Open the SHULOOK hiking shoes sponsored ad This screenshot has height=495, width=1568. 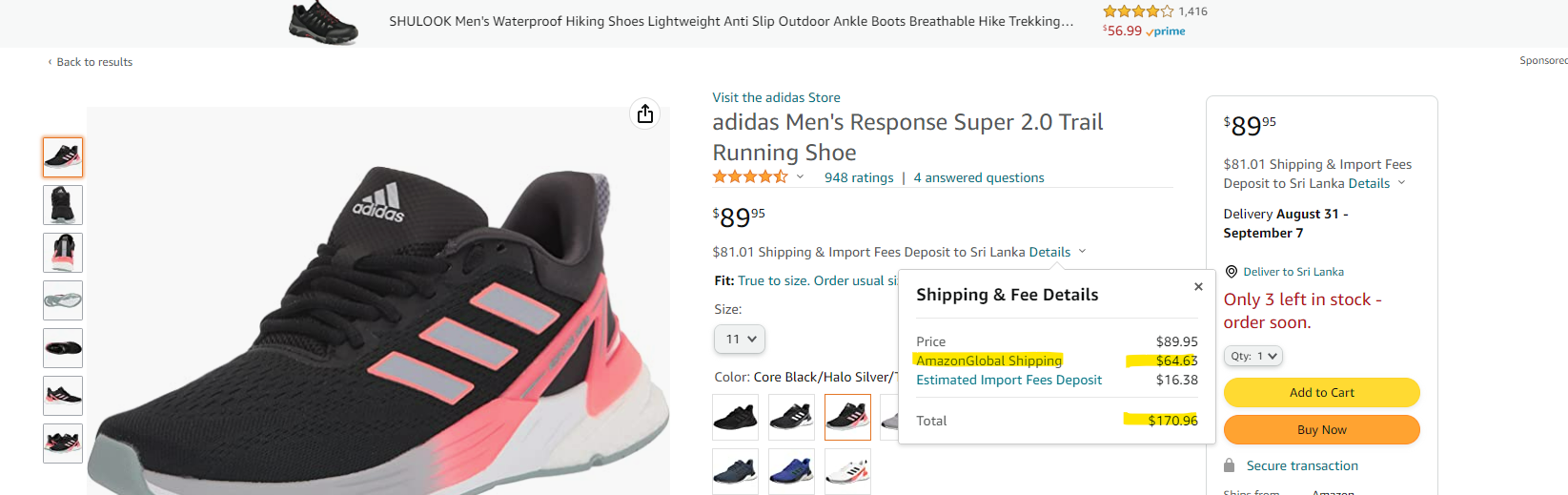731,21
